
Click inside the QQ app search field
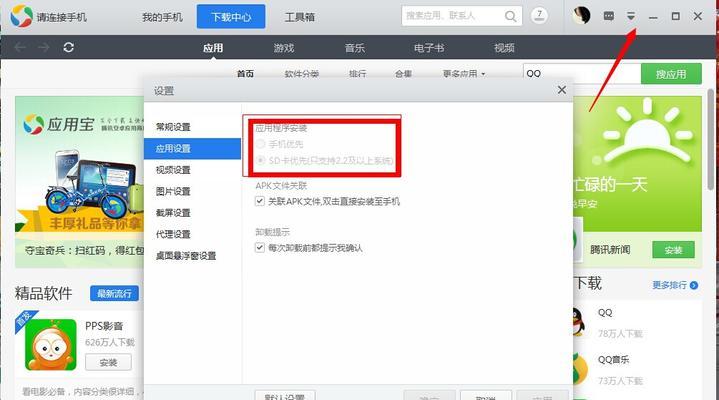point(581,73)
